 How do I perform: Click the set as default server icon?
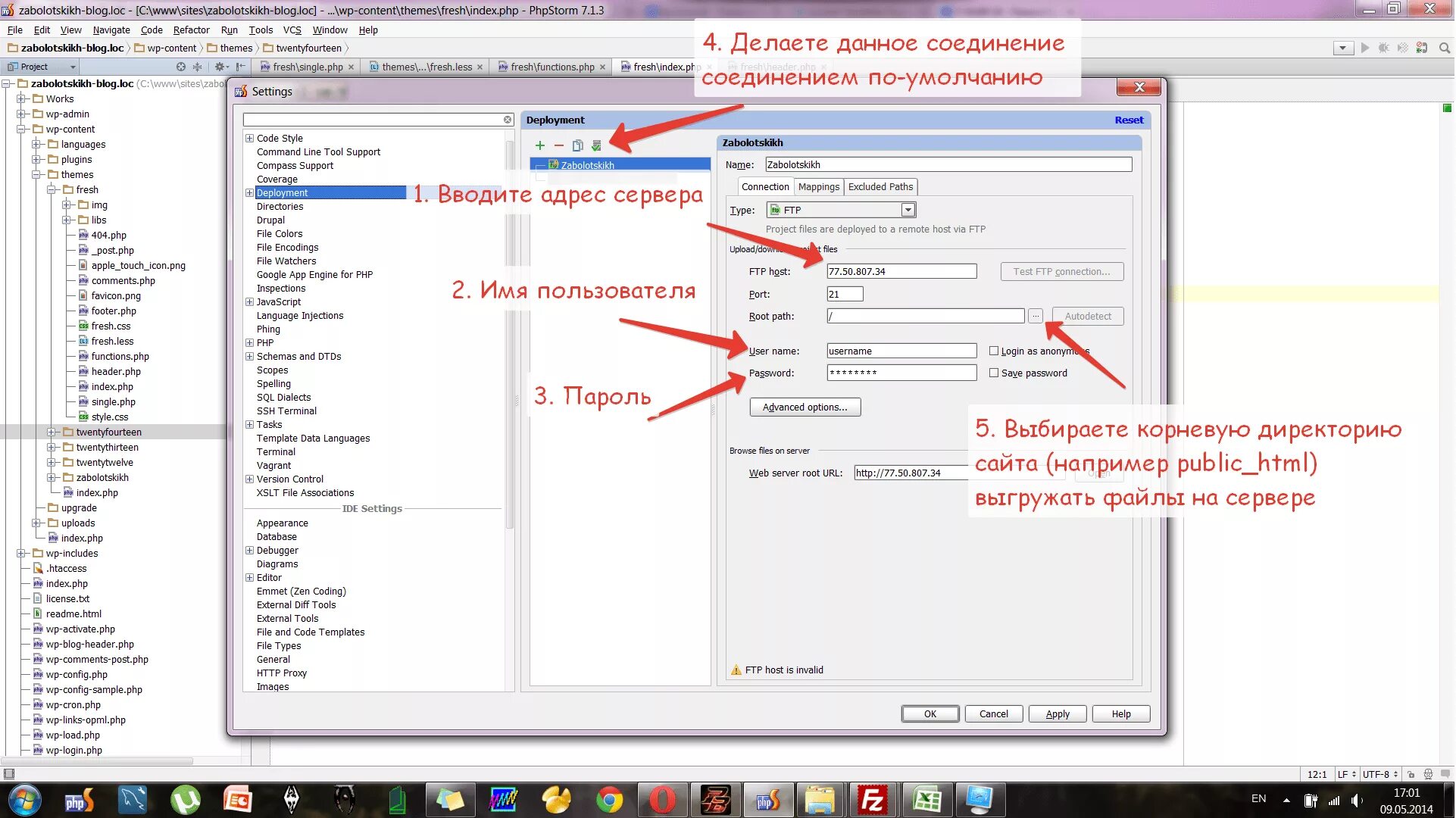(597, 145)
